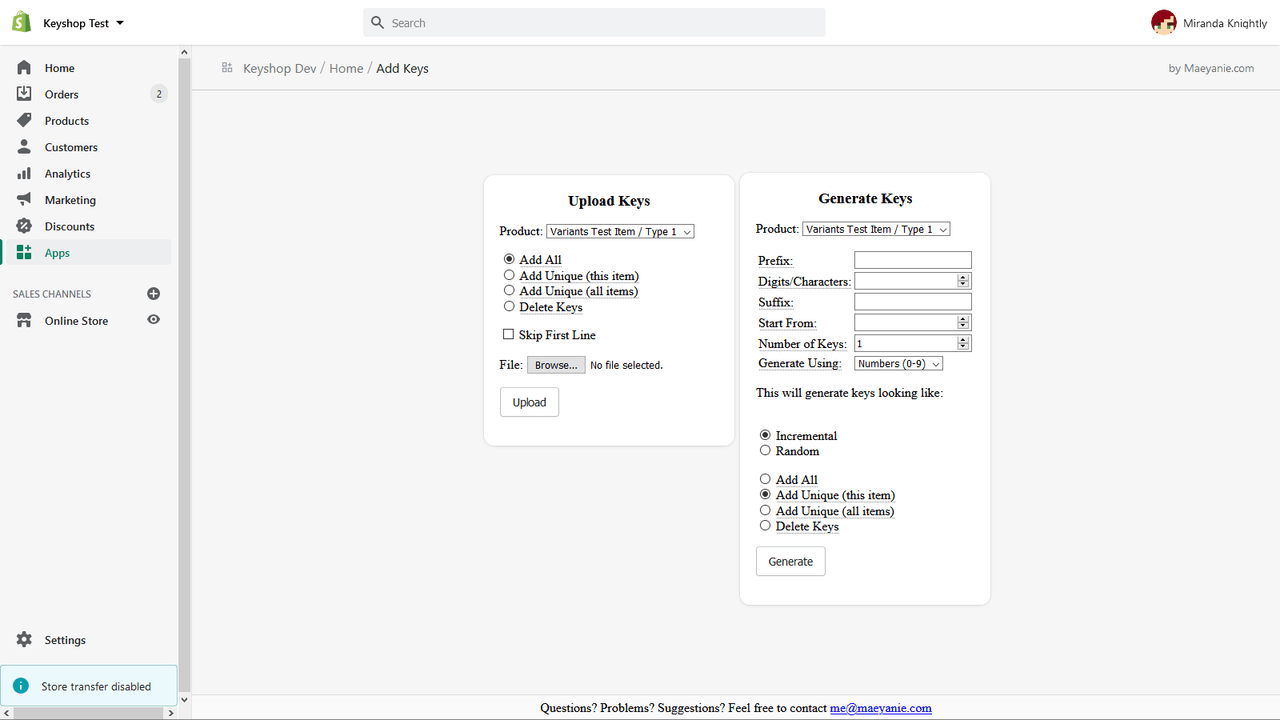1280x720 pixels.
Task: Select the Incremental radio option
Action: pyautogui.click(x=765, y=435)
